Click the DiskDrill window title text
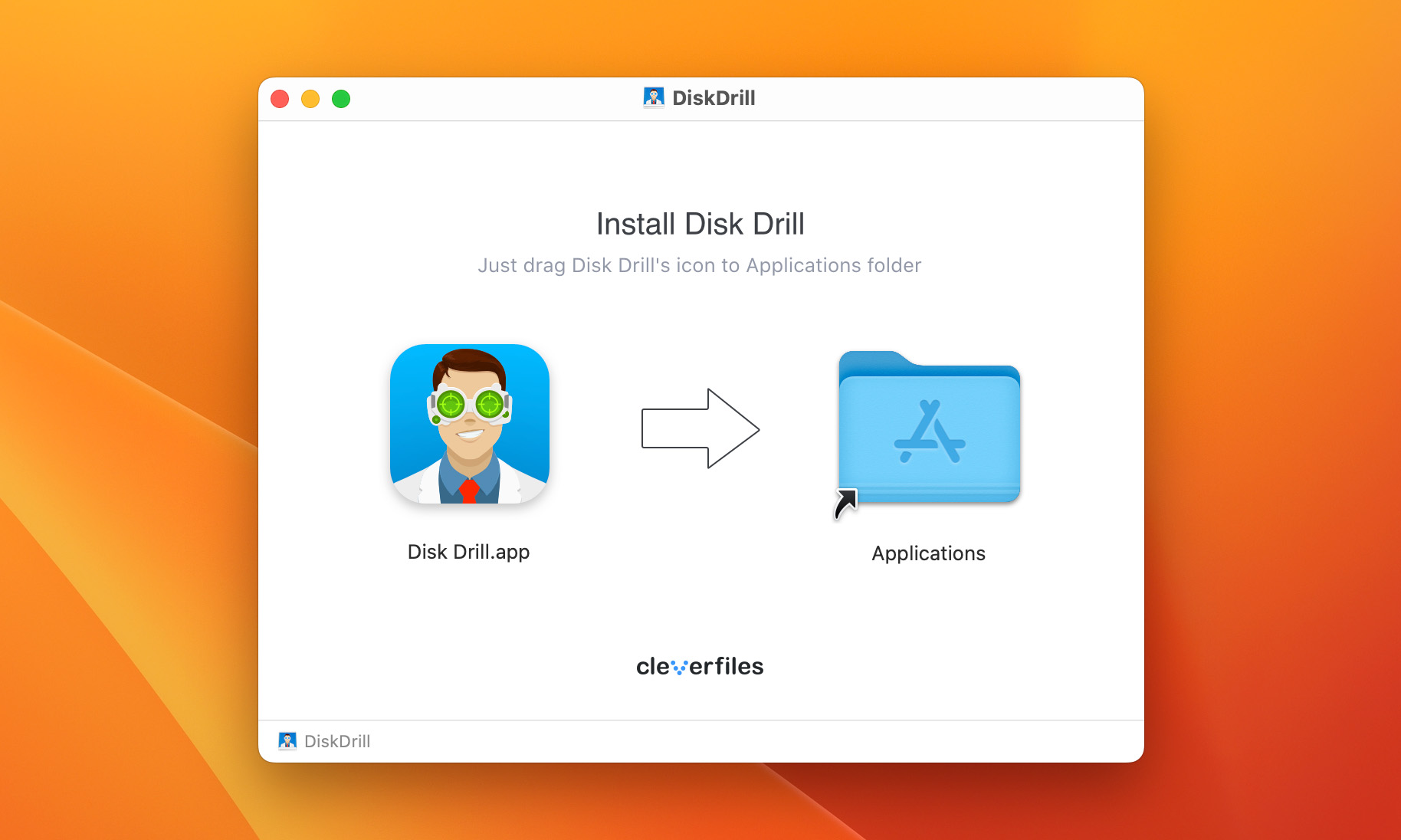 coord(714,98)
